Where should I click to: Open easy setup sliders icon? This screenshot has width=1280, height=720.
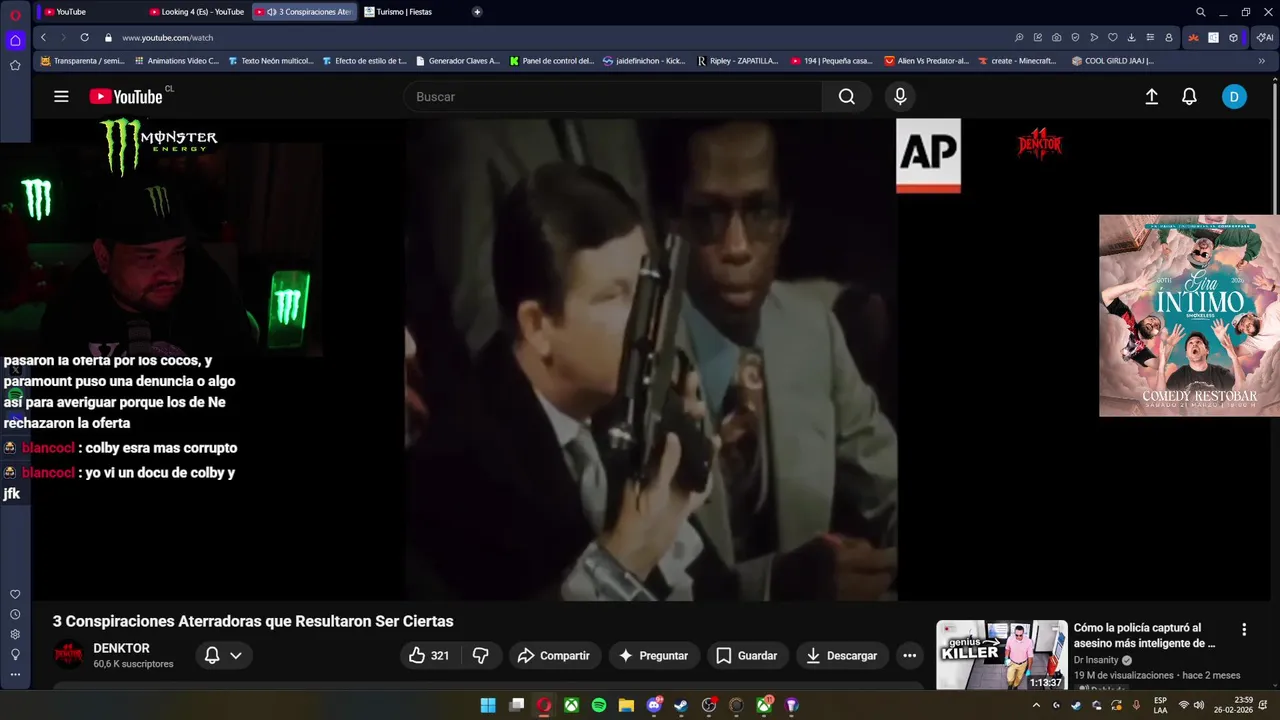1150,37
